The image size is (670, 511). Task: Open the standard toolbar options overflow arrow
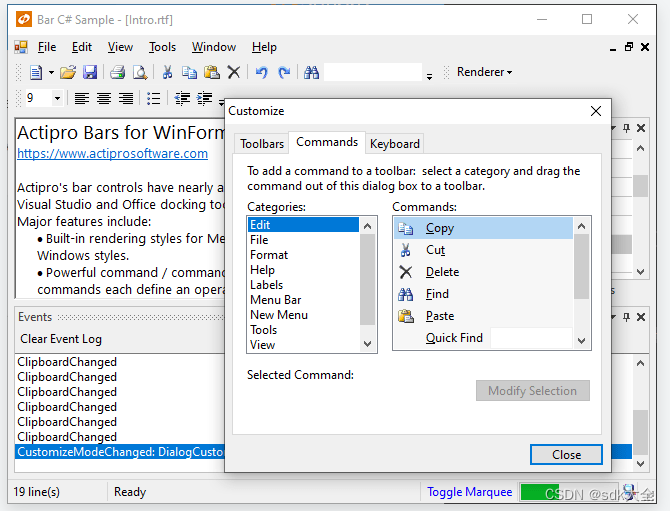429,76
